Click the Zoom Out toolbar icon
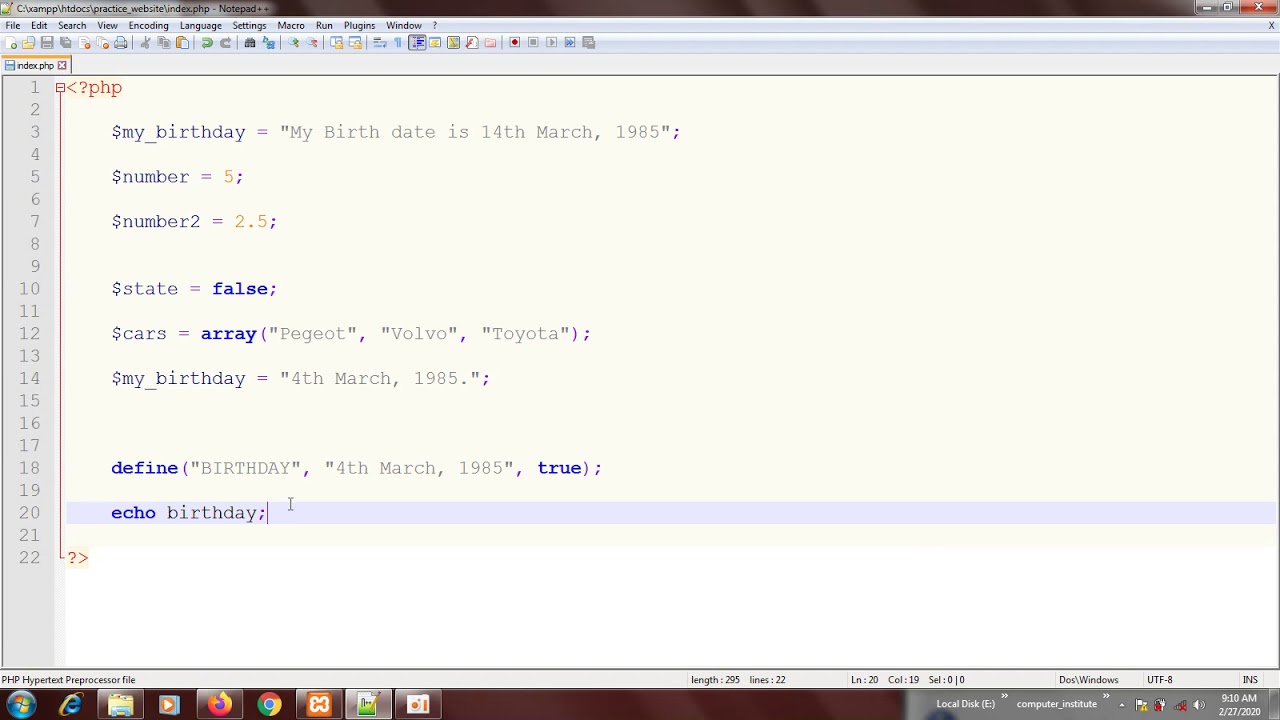This screenshot has height=720, width=1280. click(x=312, y=42)
